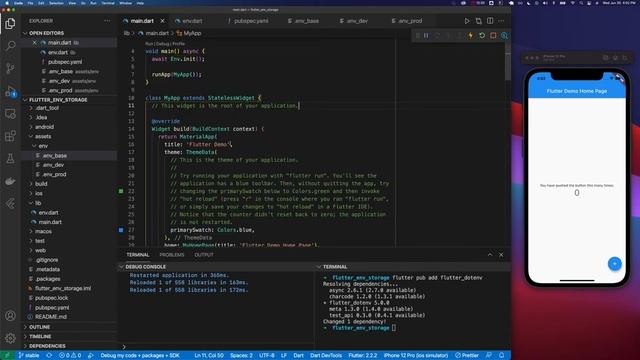Open Dart DevTools from status bar
Screen dimensions: 640x360
(326, 356)
